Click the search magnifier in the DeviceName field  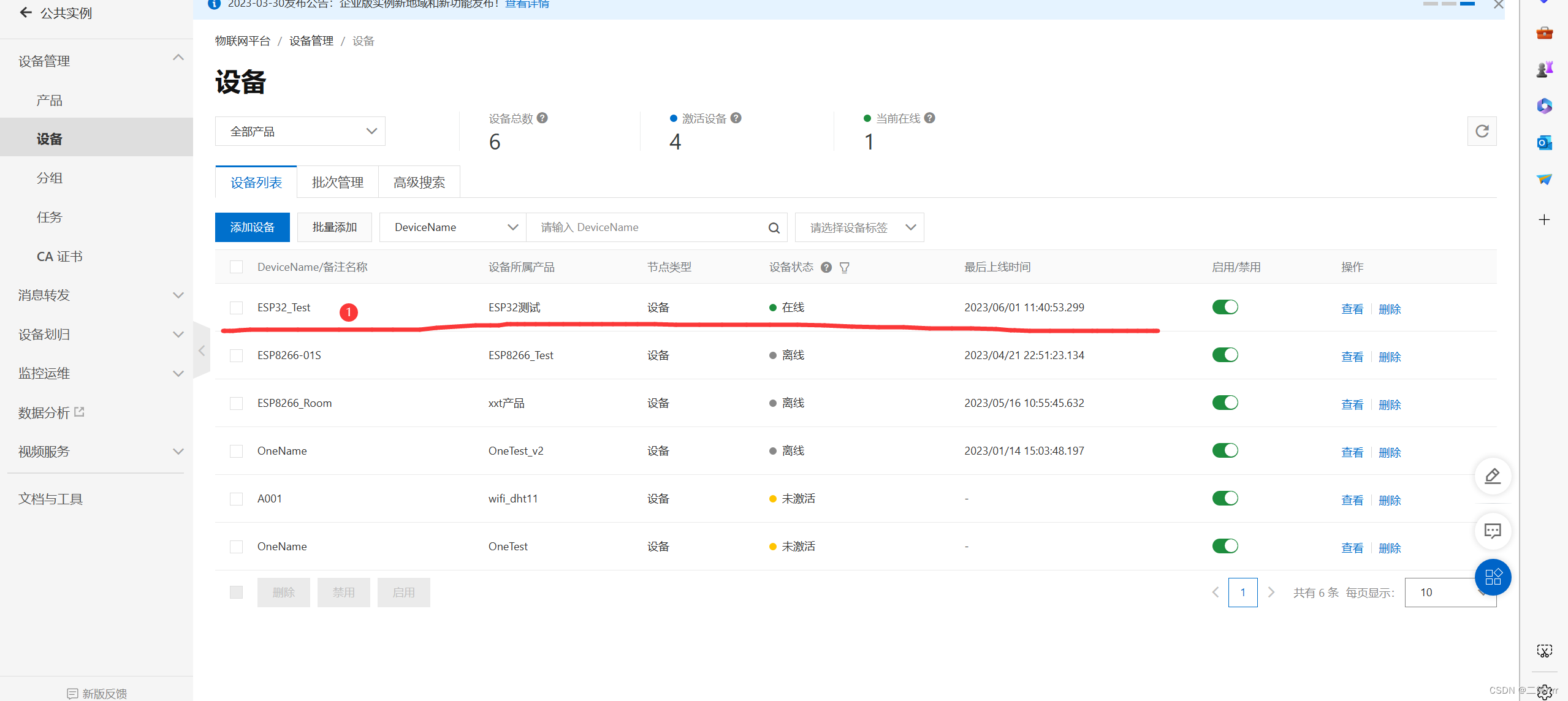[774, 228]
